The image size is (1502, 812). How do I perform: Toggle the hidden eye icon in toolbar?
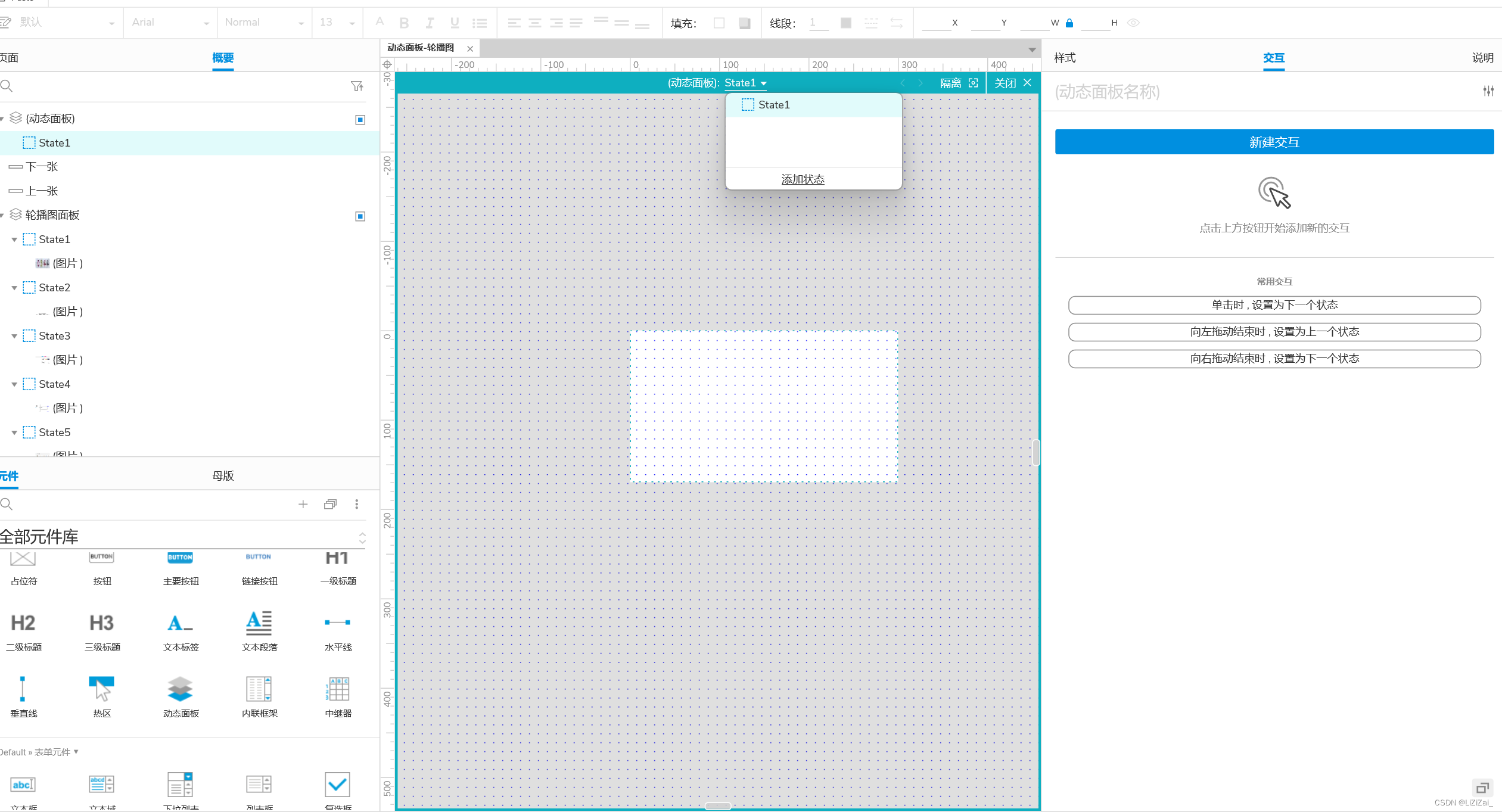pyautogui.click(x=1133, y=23)
